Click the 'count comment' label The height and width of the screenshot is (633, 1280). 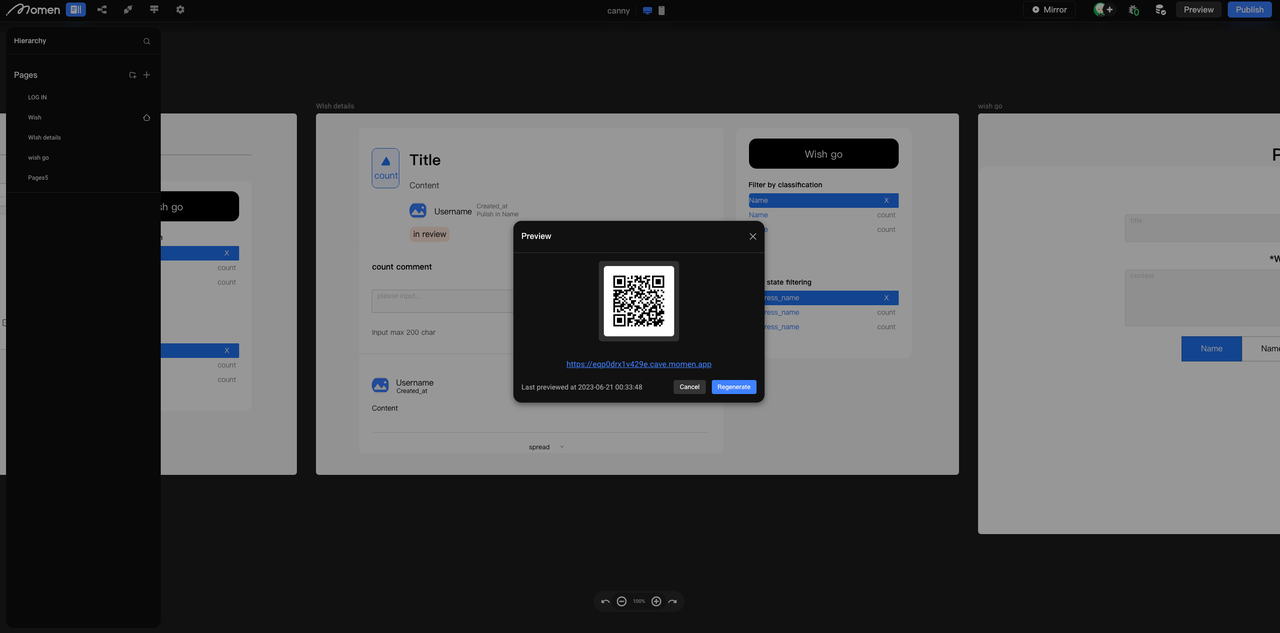pyautogui.click(x=402, y=267)
